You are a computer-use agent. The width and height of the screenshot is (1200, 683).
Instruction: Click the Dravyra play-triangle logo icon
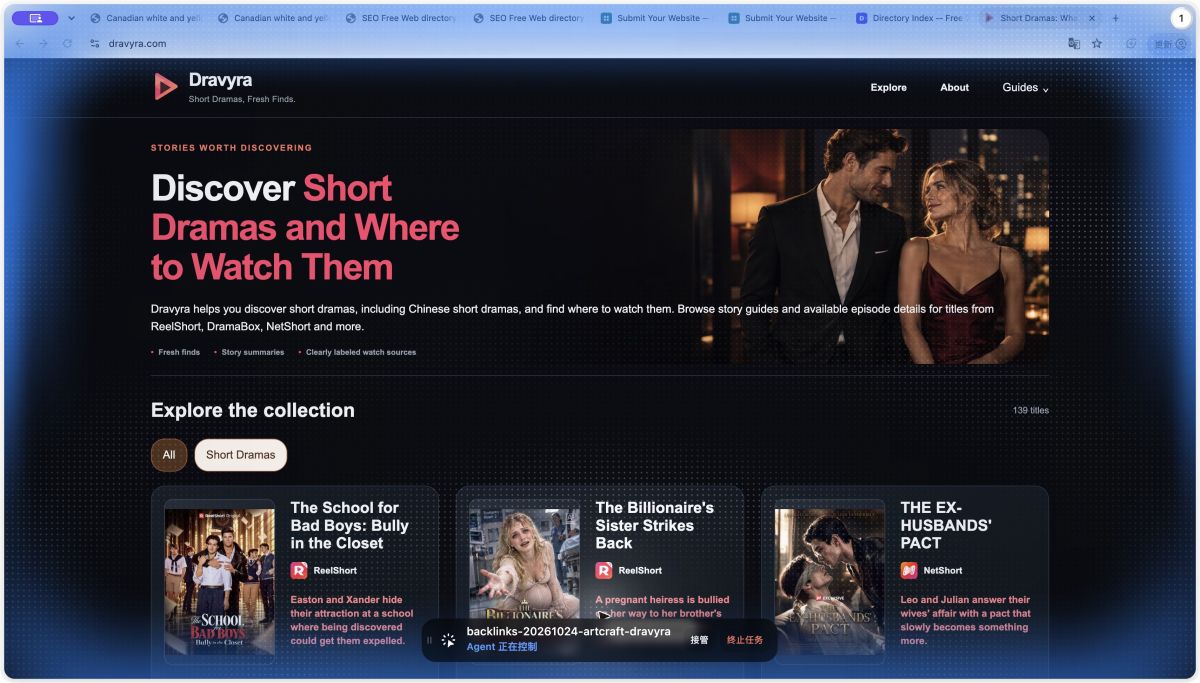click(165, 87)
